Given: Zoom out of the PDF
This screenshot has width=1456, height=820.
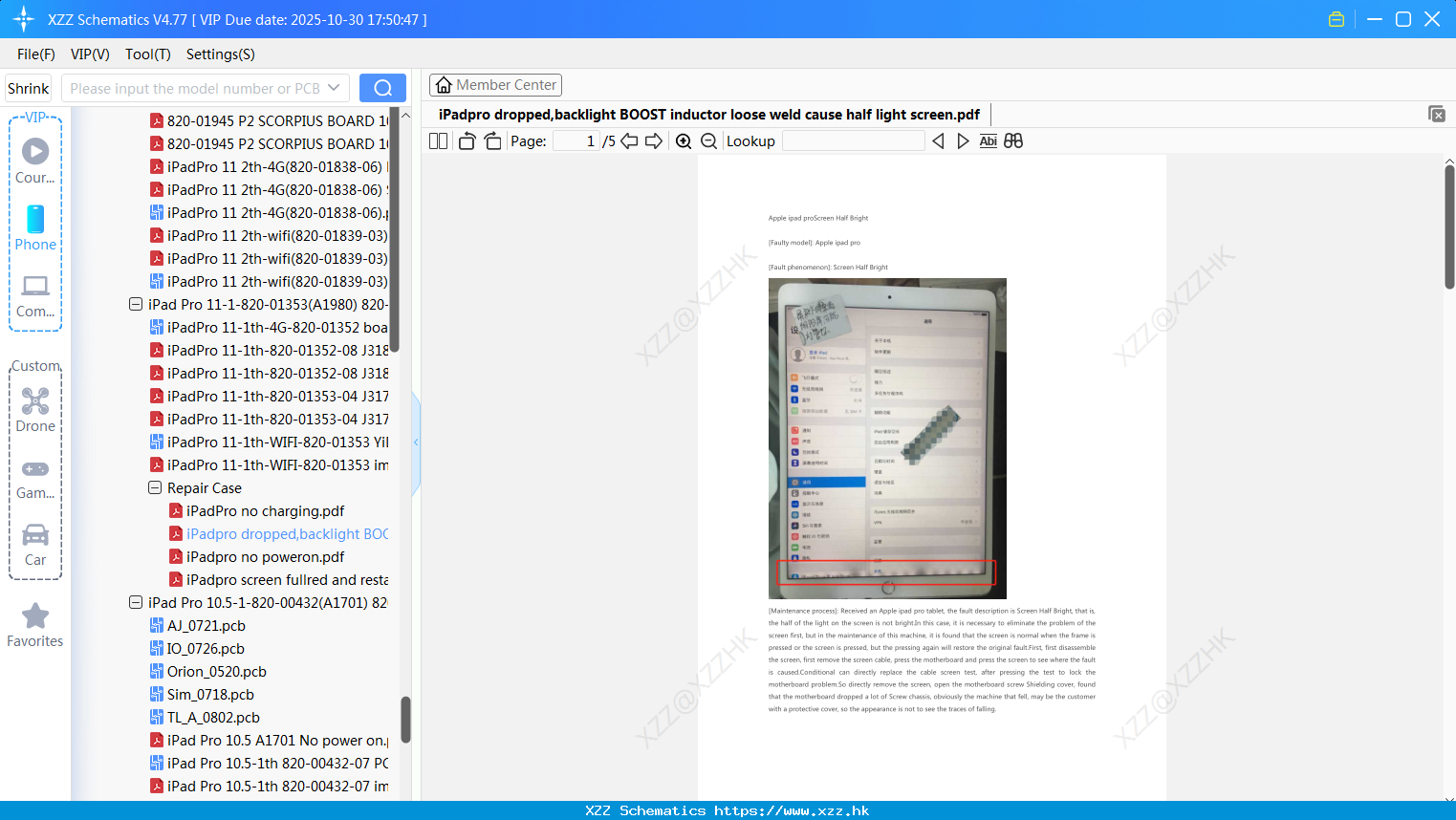Looking at the screenshot, I should [x=708, y=140].
